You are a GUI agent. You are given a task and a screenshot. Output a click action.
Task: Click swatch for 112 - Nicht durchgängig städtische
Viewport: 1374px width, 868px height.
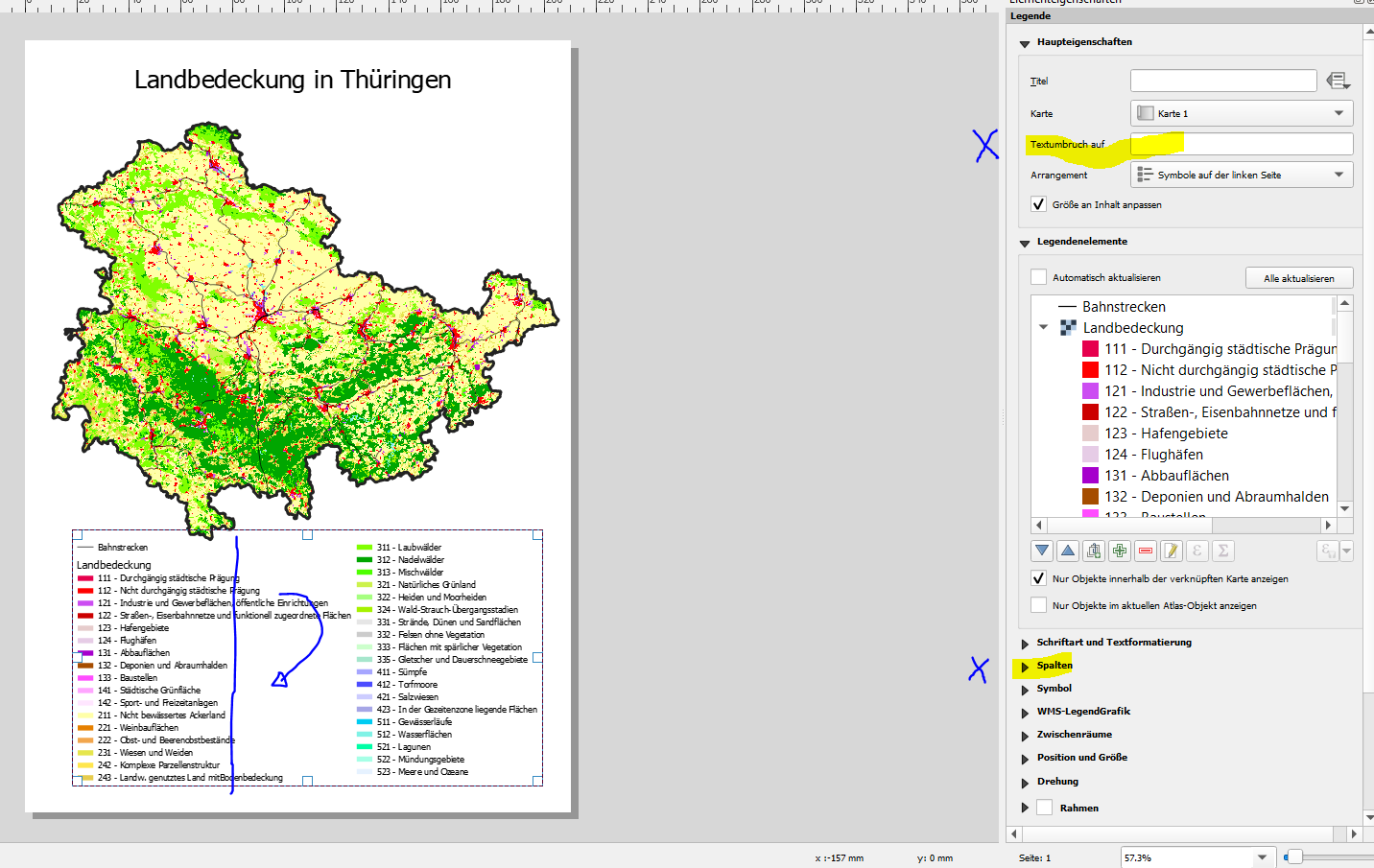pyautogui.click(x=1091, y=370)
